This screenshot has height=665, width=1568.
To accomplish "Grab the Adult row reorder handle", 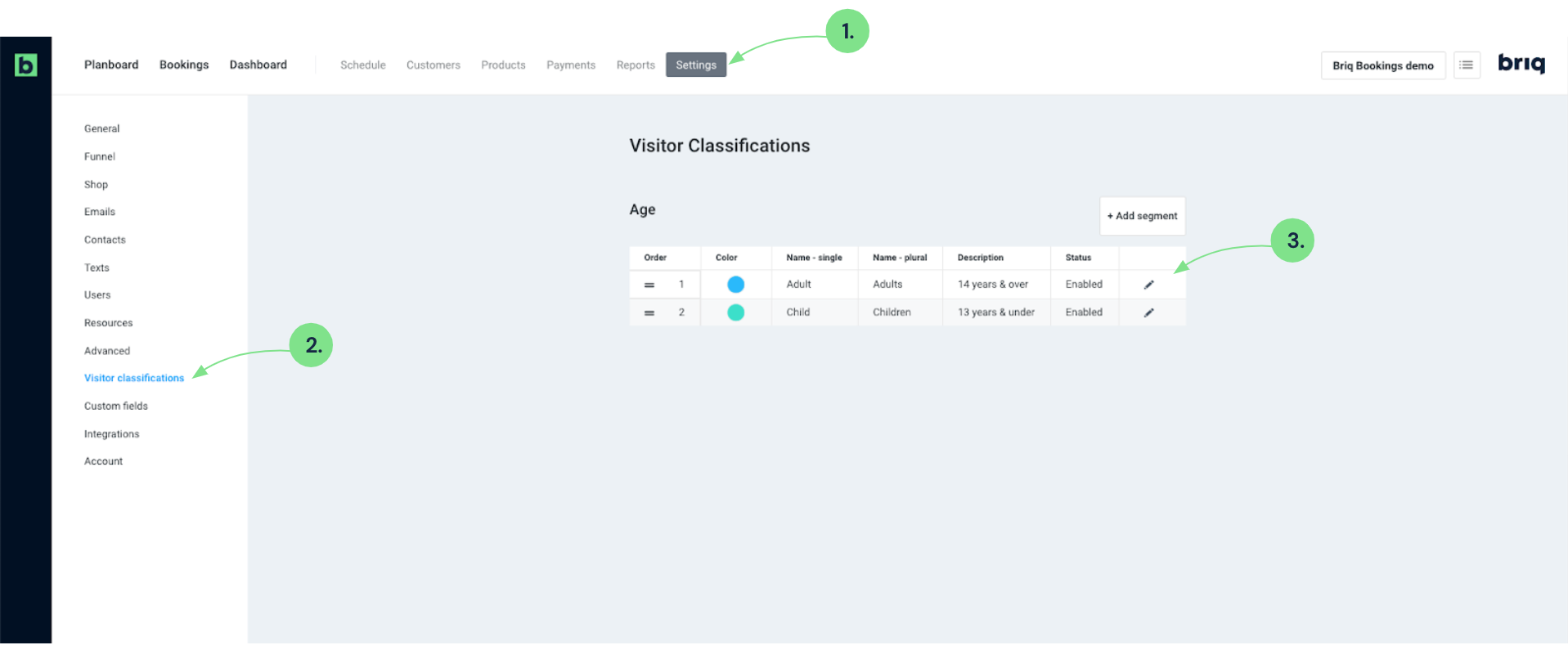I will tap(649, 285).
